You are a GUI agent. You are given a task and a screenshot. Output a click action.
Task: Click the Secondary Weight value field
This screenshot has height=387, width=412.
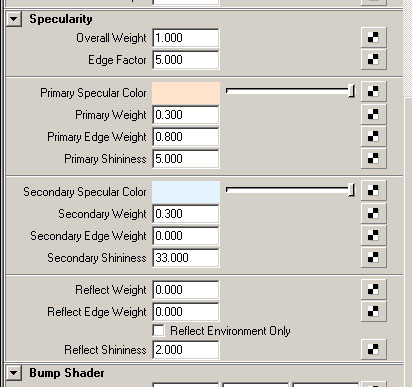tap(186, 214)
